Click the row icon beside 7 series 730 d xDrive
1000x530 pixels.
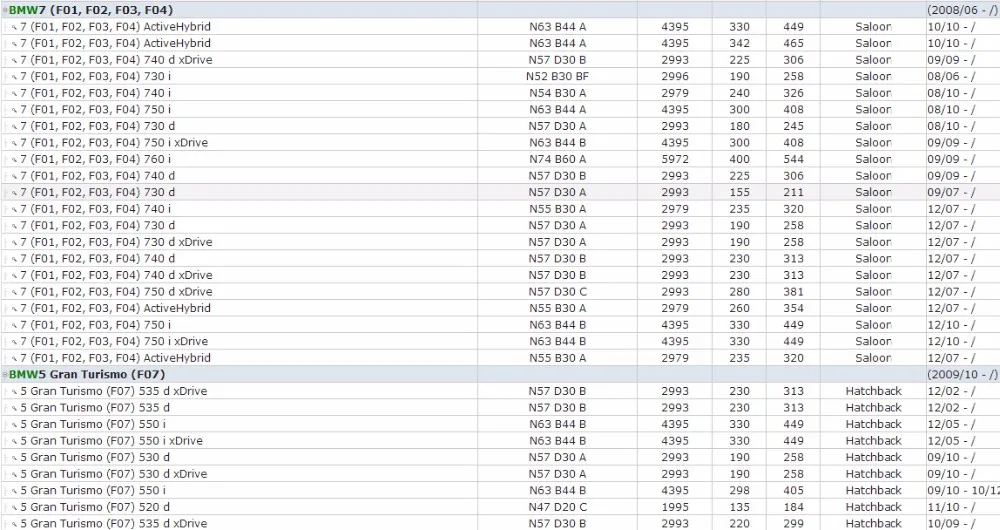point(14,242)
